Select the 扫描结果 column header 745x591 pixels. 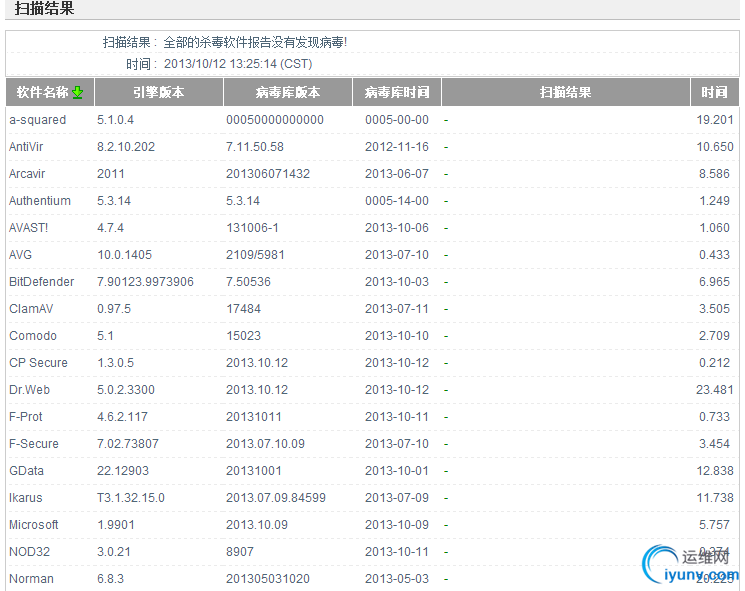(565, 92)
